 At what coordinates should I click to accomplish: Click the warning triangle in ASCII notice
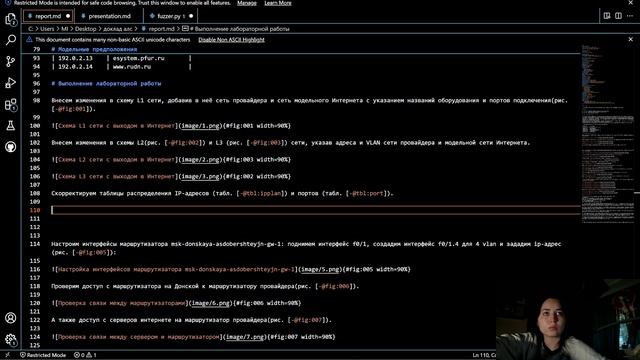29,40
